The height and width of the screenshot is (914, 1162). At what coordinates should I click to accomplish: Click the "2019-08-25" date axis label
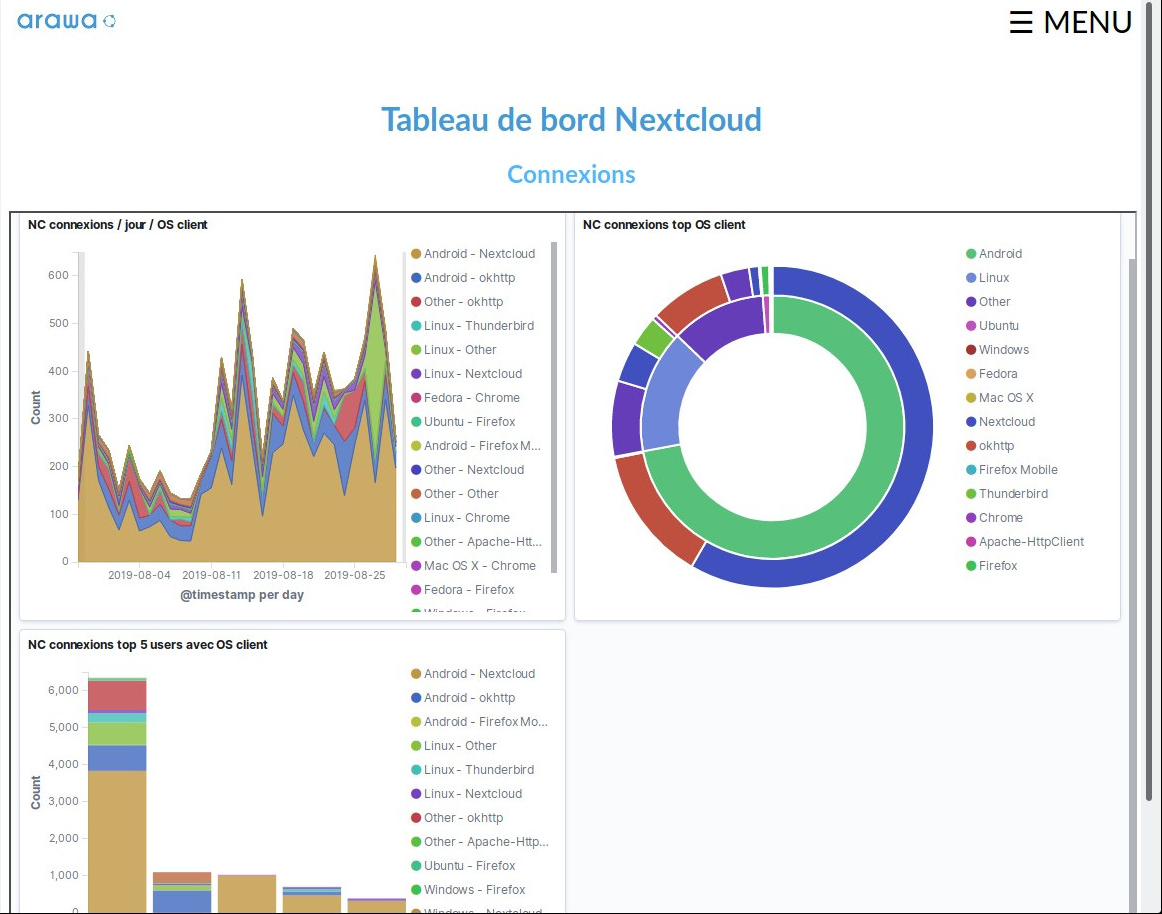coord(355,575)
